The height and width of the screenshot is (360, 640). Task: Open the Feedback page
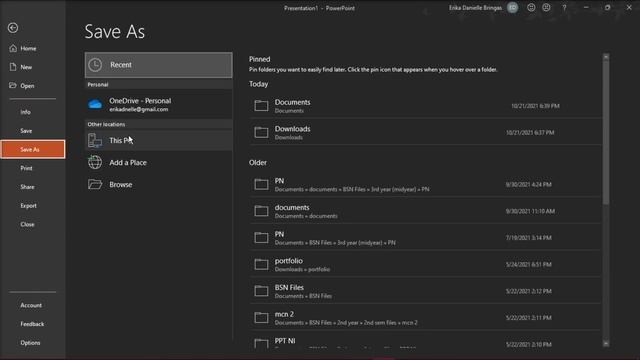33,324
